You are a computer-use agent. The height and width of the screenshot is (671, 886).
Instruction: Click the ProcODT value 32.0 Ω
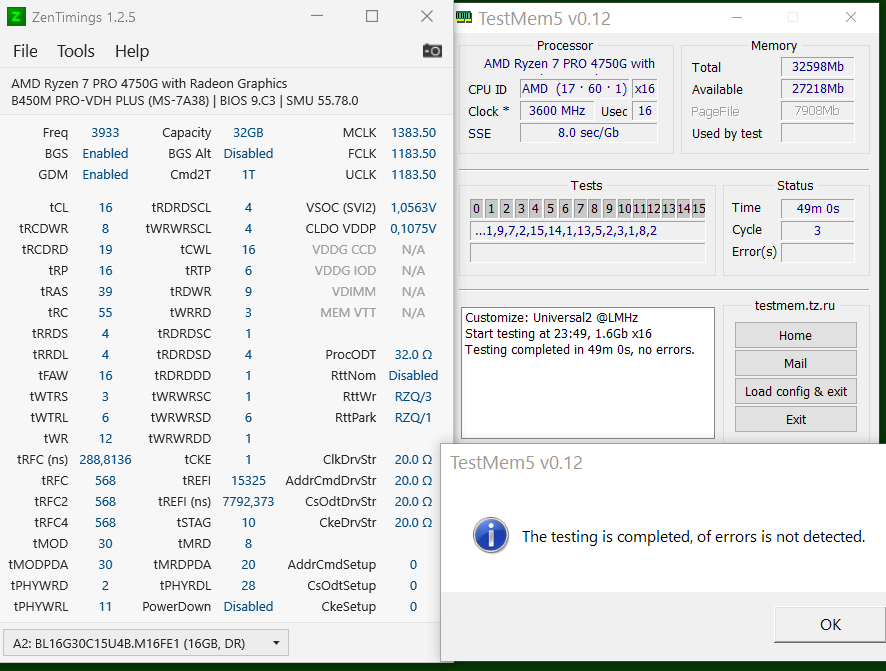(413, 355)
